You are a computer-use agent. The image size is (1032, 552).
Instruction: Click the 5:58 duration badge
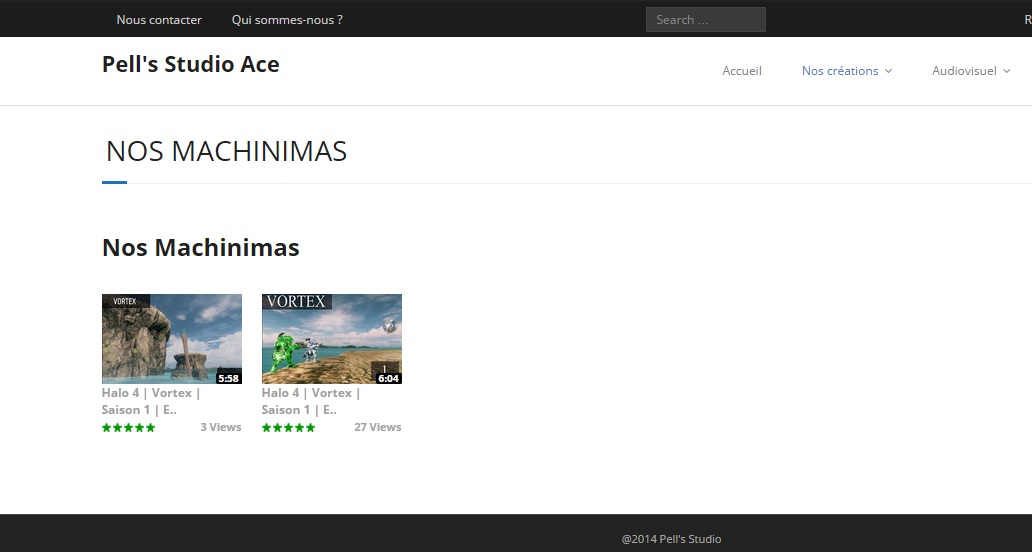[x=228, y=378]
